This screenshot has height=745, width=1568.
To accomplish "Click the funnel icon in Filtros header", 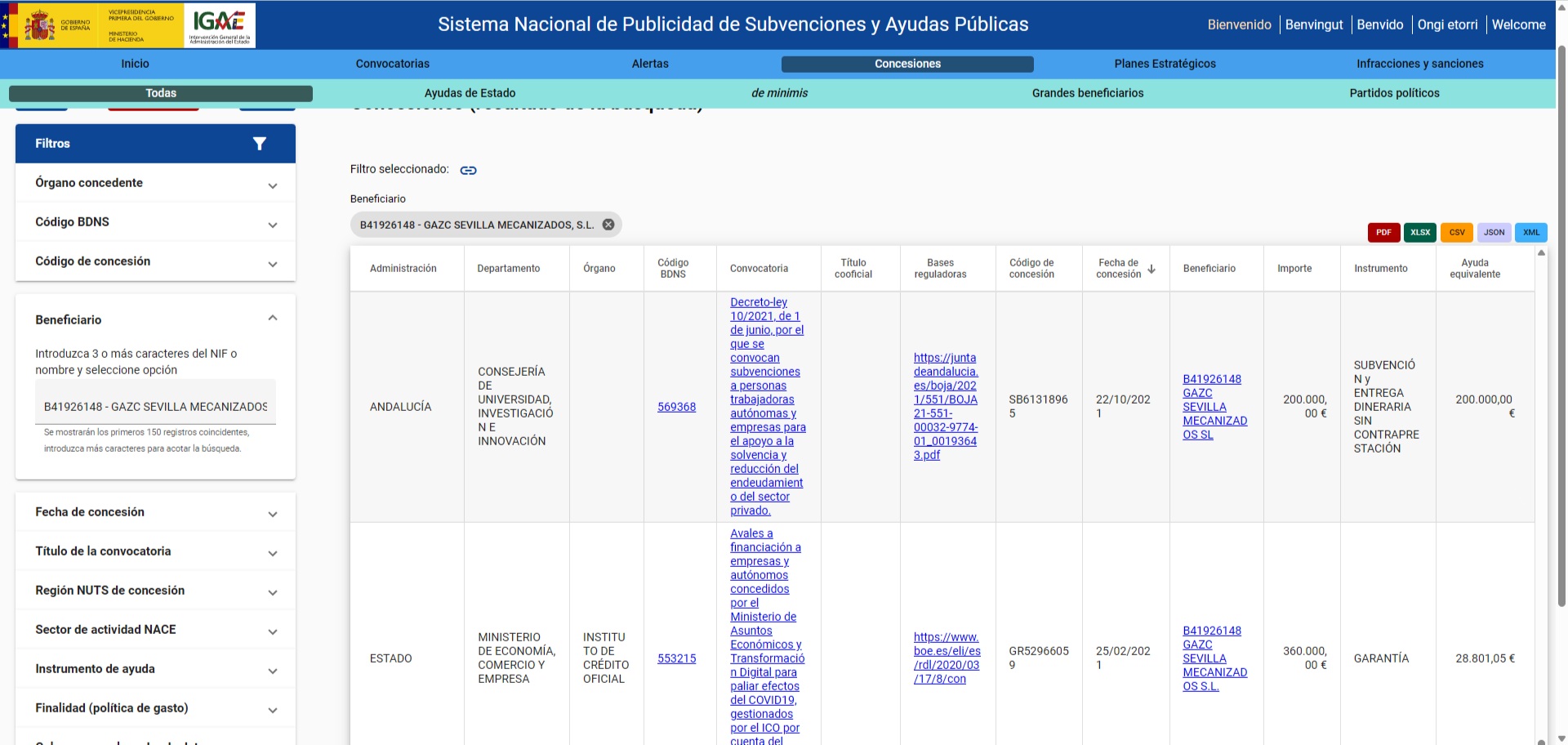I will (260, 144).
